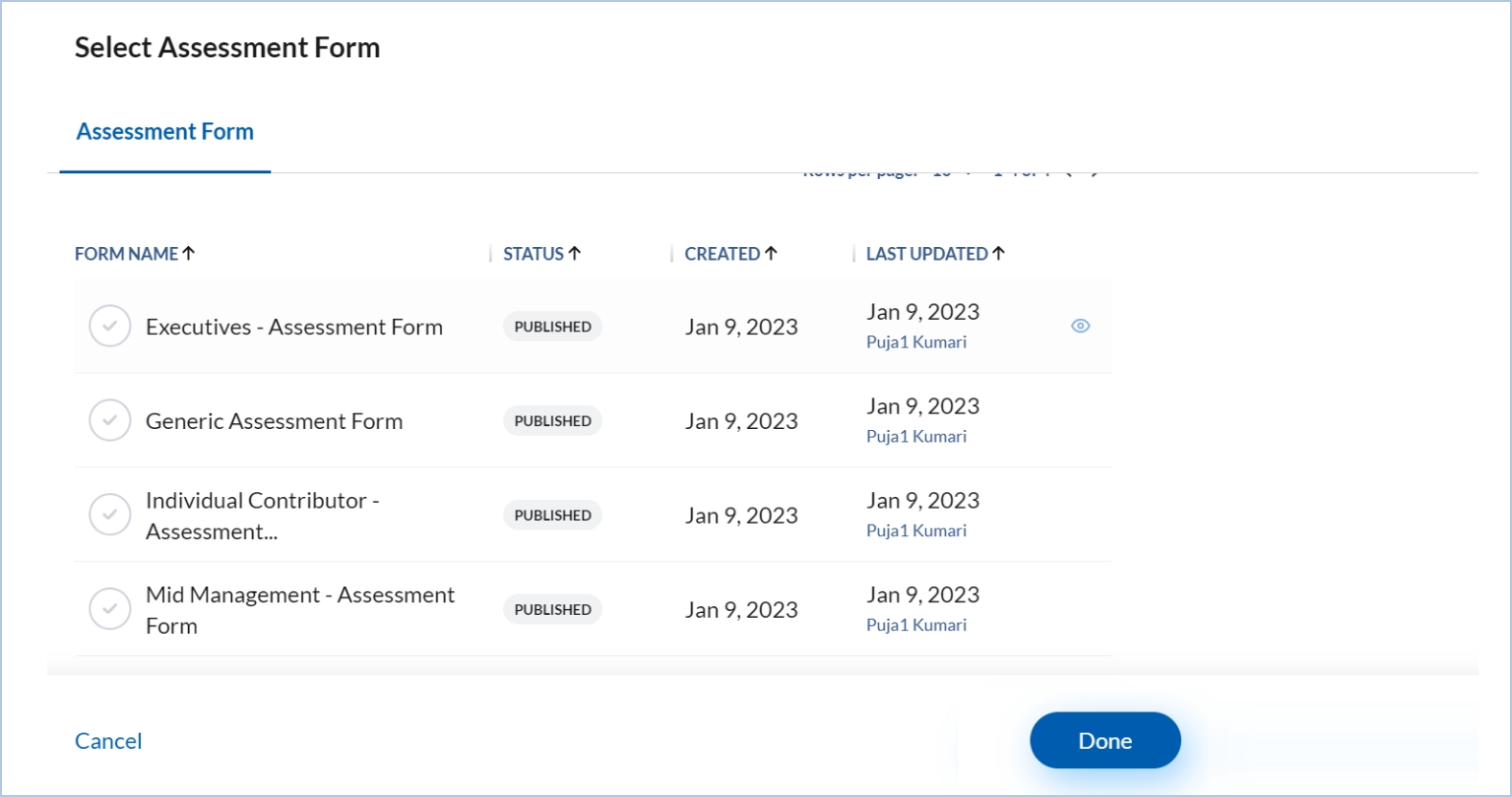Click the Last Updated sort arrow
Screen dimensions: 1512x797
click(998, 254)
